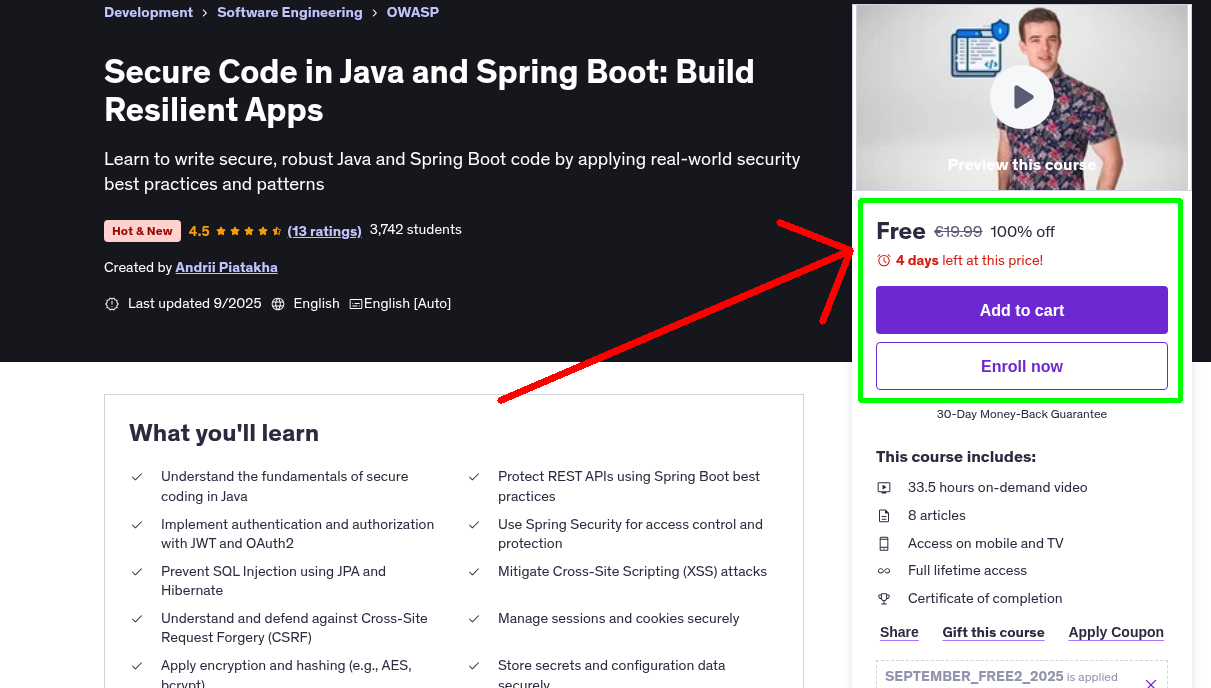1211x688 pixels.
Task: Click the alarm clock icon by 4 days left
Action: coord(884,260)
